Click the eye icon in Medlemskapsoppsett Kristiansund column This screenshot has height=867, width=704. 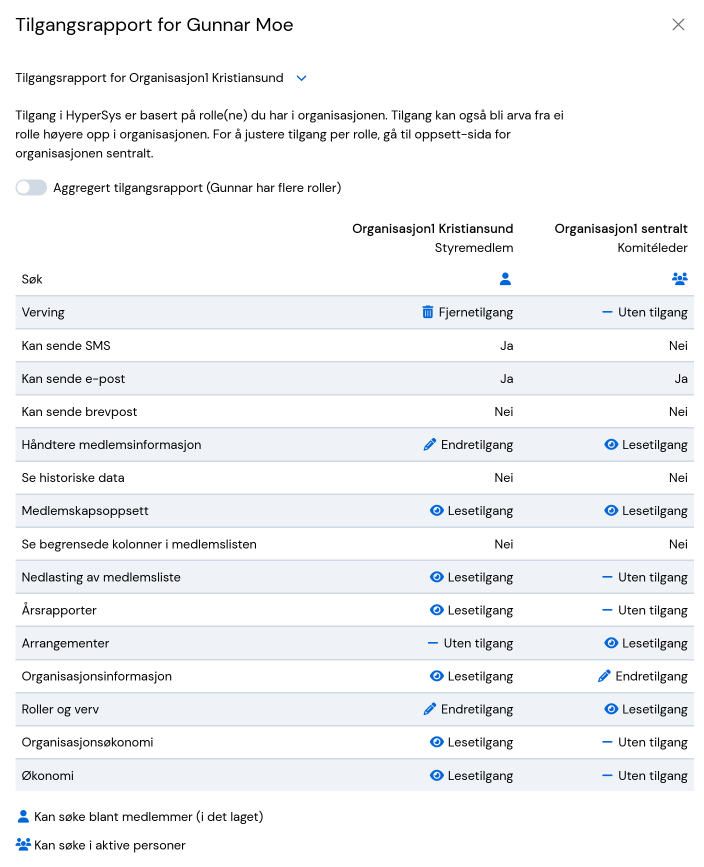(x=436, y=511)
